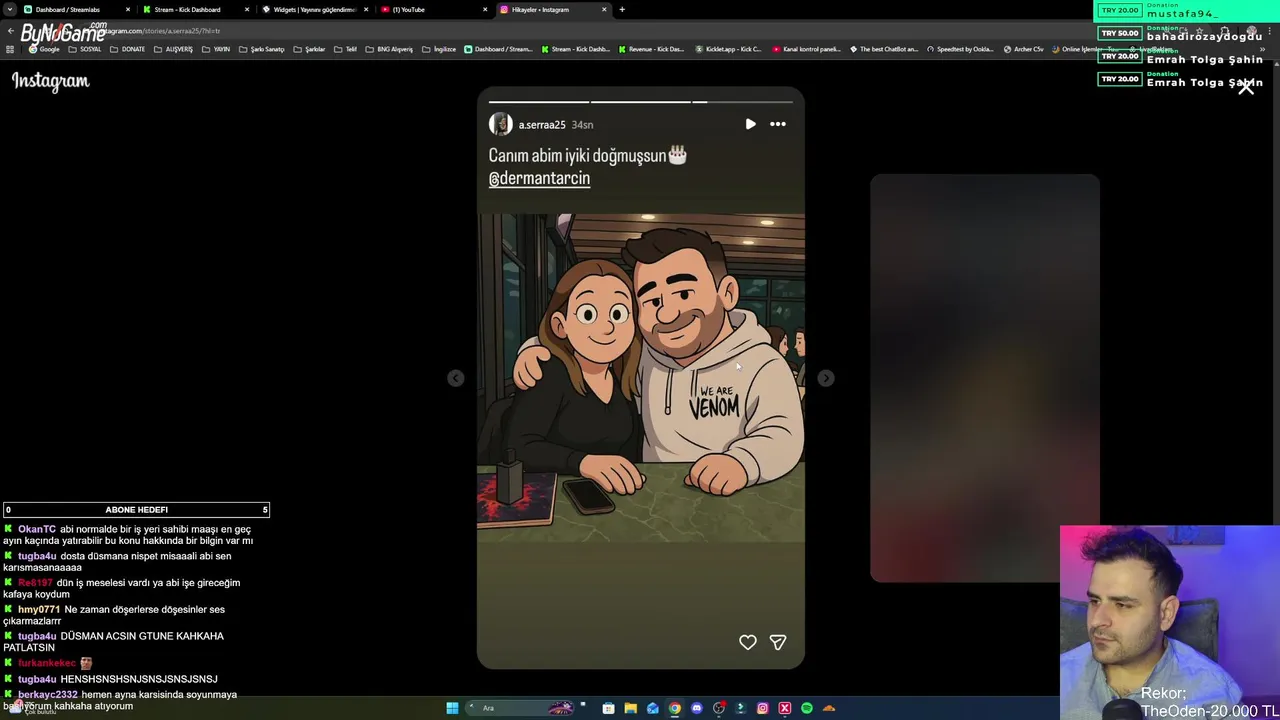
Task: Open the best ChatBot bookmark
Action: coord(884,49)
